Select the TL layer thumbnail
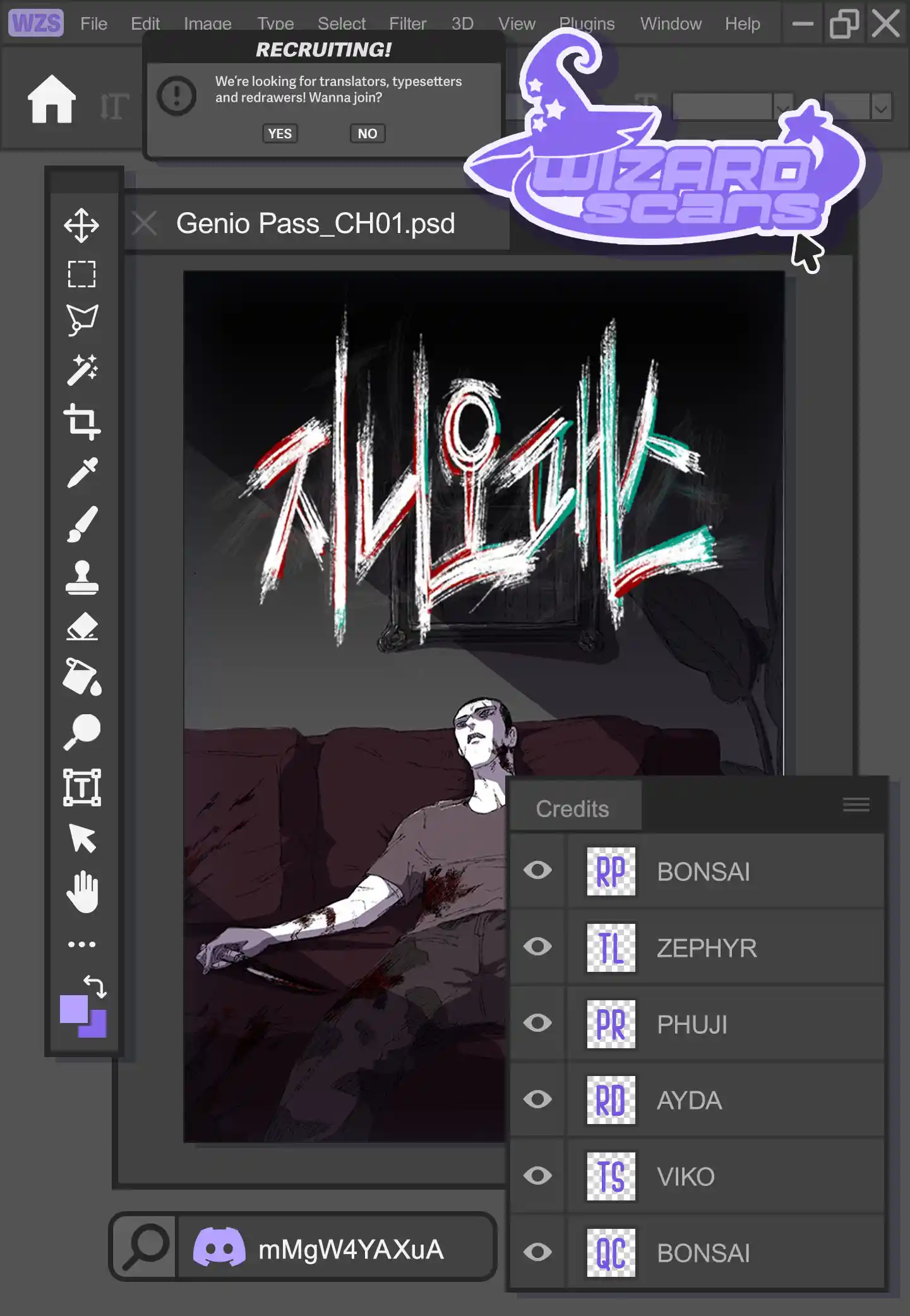Image resolution: width=910 pixels, height=1316 pixels. 611,948
